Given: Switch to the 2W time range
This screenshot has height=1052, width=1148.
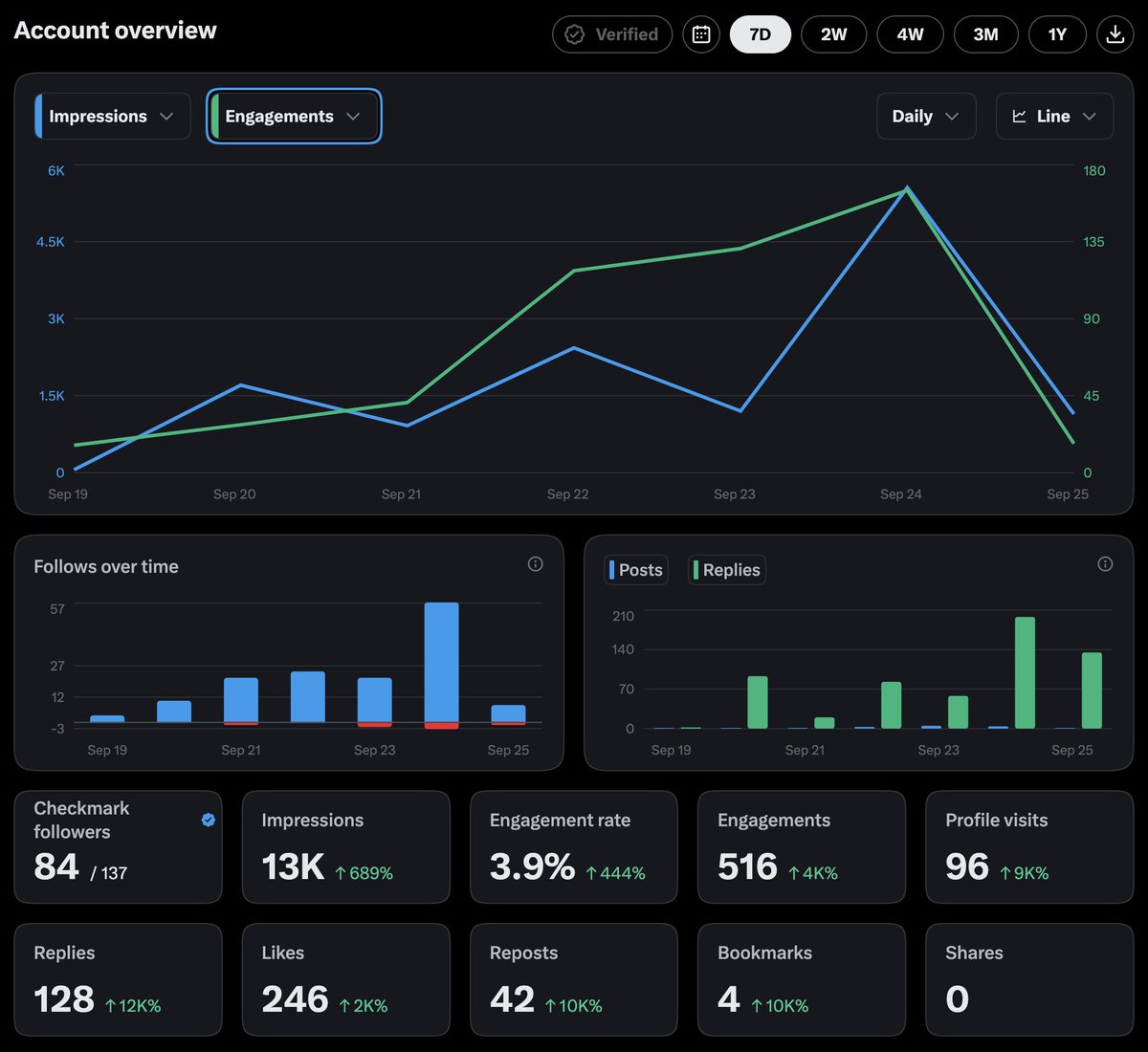Looking at the screenshot, I should (834, 34).
